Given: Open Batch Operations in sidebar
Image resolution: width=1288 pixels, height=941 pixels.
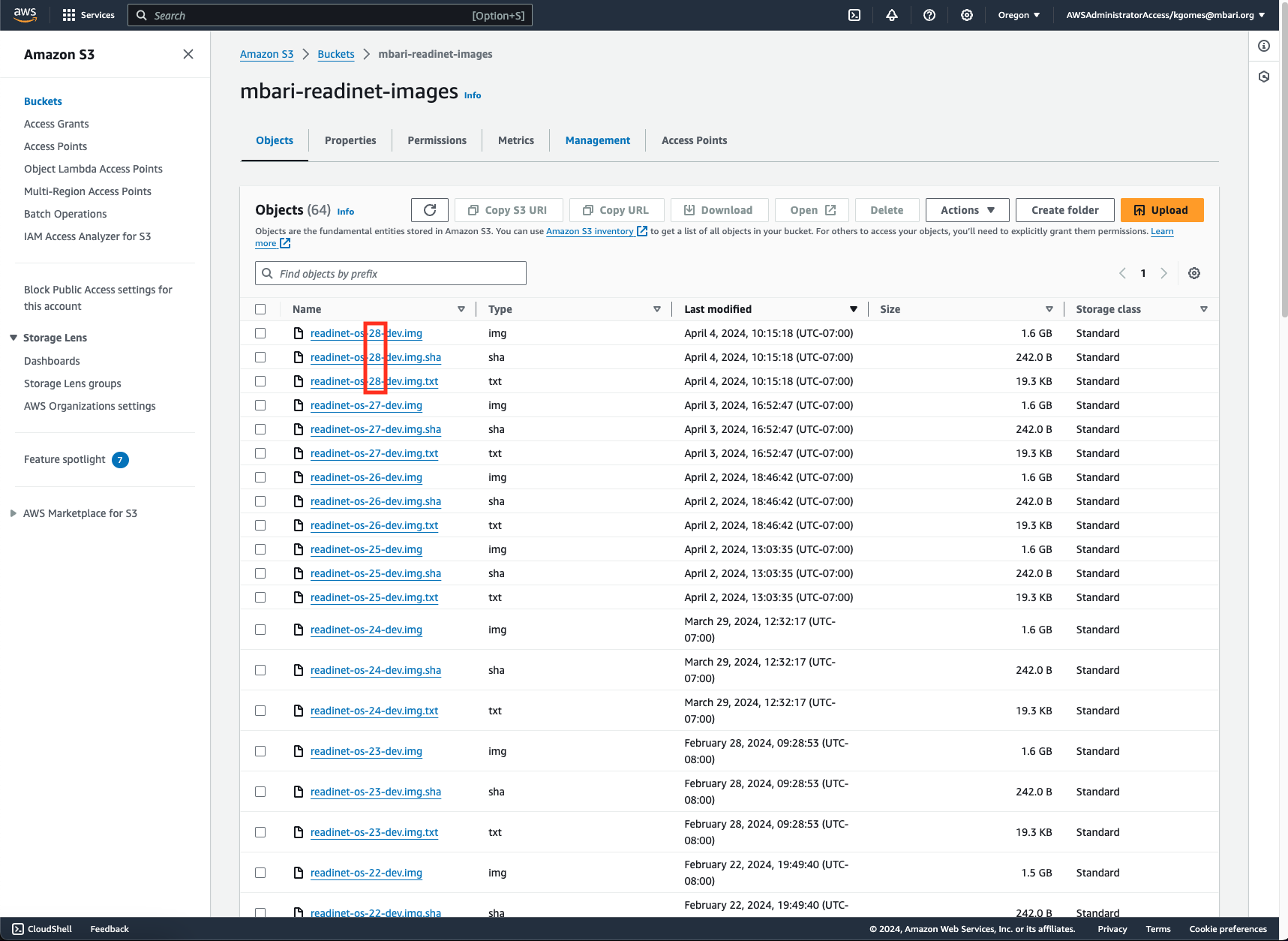Looking at the screenshot, I should [x=65, y=214].
